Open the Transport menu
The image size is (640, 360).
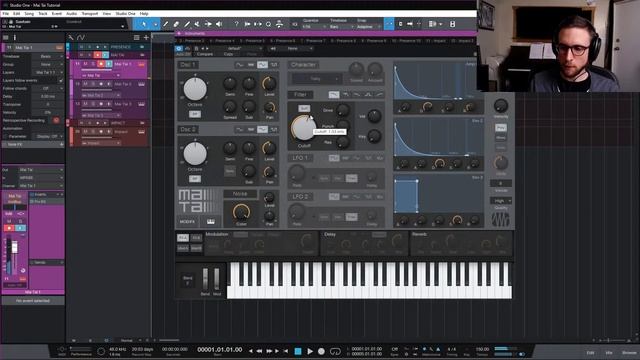coord(90,13)
